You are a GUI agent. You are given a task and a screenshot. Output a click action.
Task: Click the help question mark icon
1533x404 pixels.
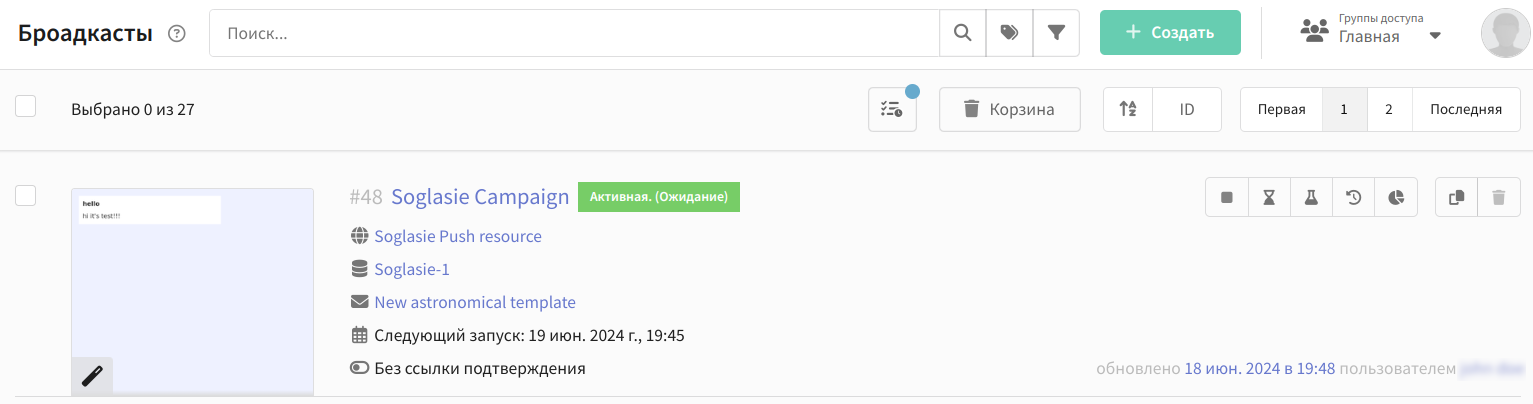pos(177,34)
